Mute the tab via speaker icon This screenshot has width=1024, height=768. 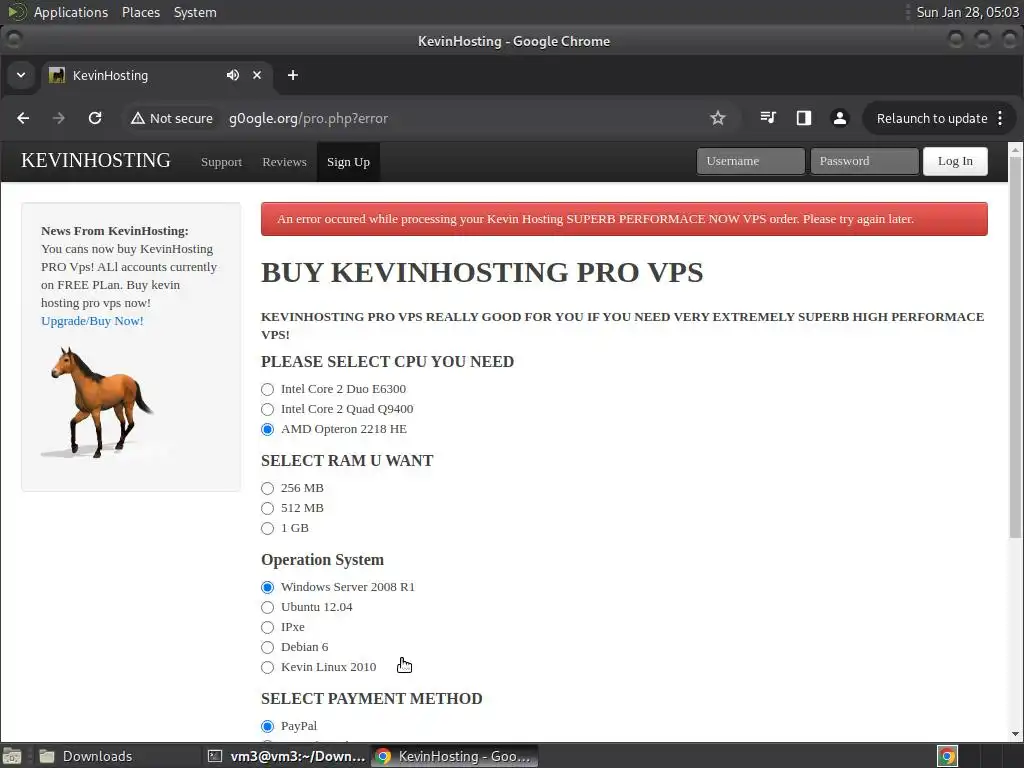(233, 75)
